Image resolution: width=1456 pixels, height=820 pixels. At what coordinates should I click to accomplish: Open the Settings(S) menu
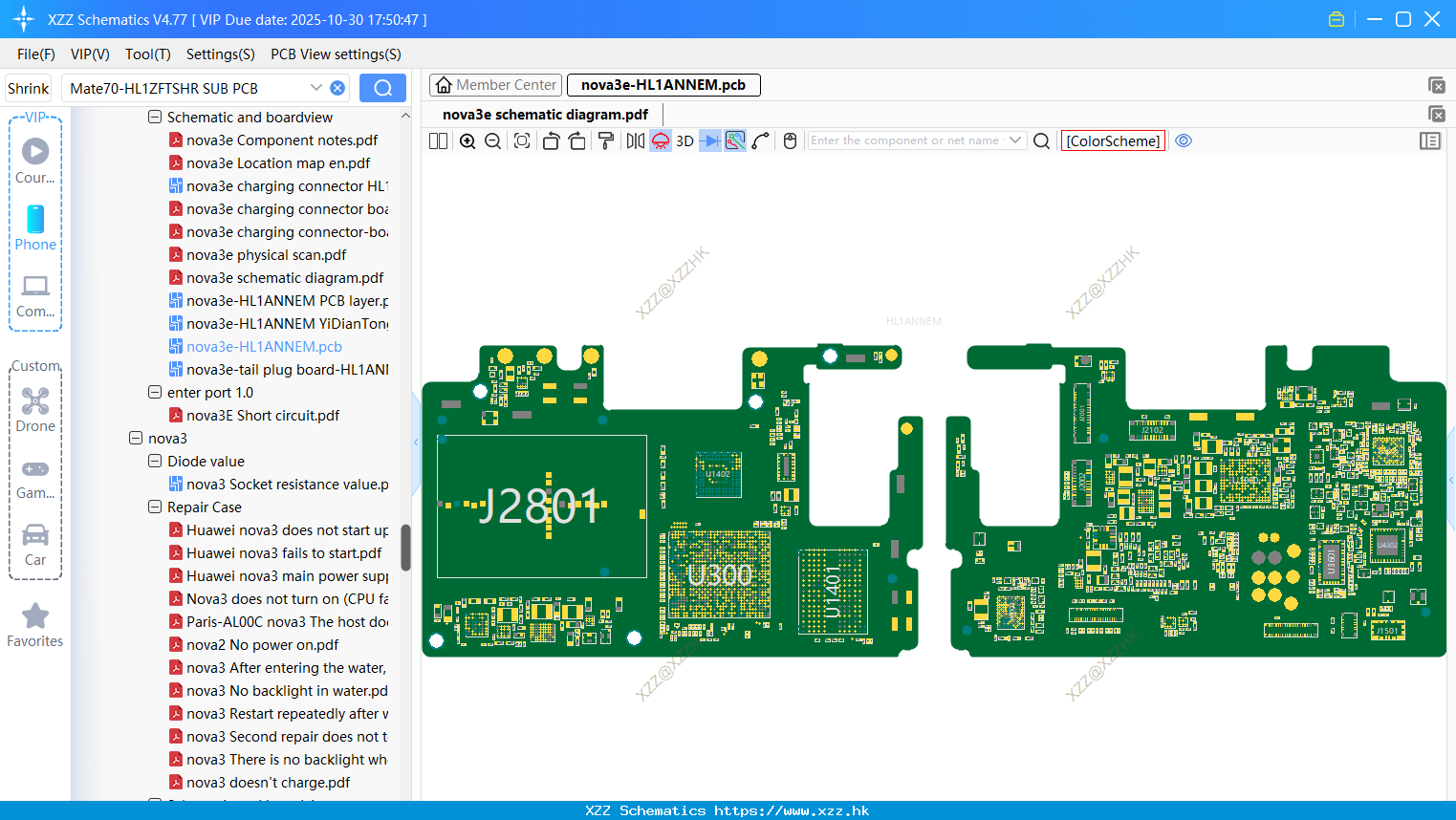[221, 54]
